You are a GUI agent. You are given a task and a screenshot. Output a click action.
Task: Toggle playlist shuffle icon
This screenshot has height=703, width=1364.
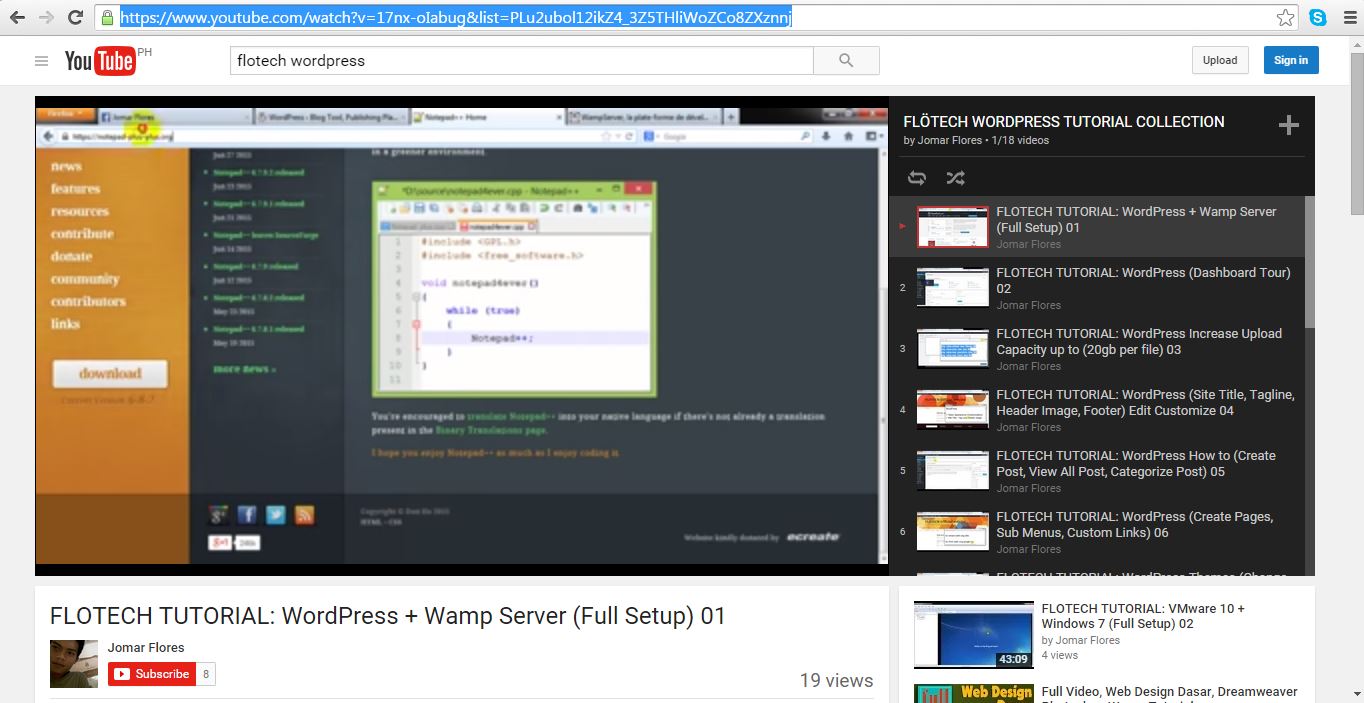click(x=955, y=178)
